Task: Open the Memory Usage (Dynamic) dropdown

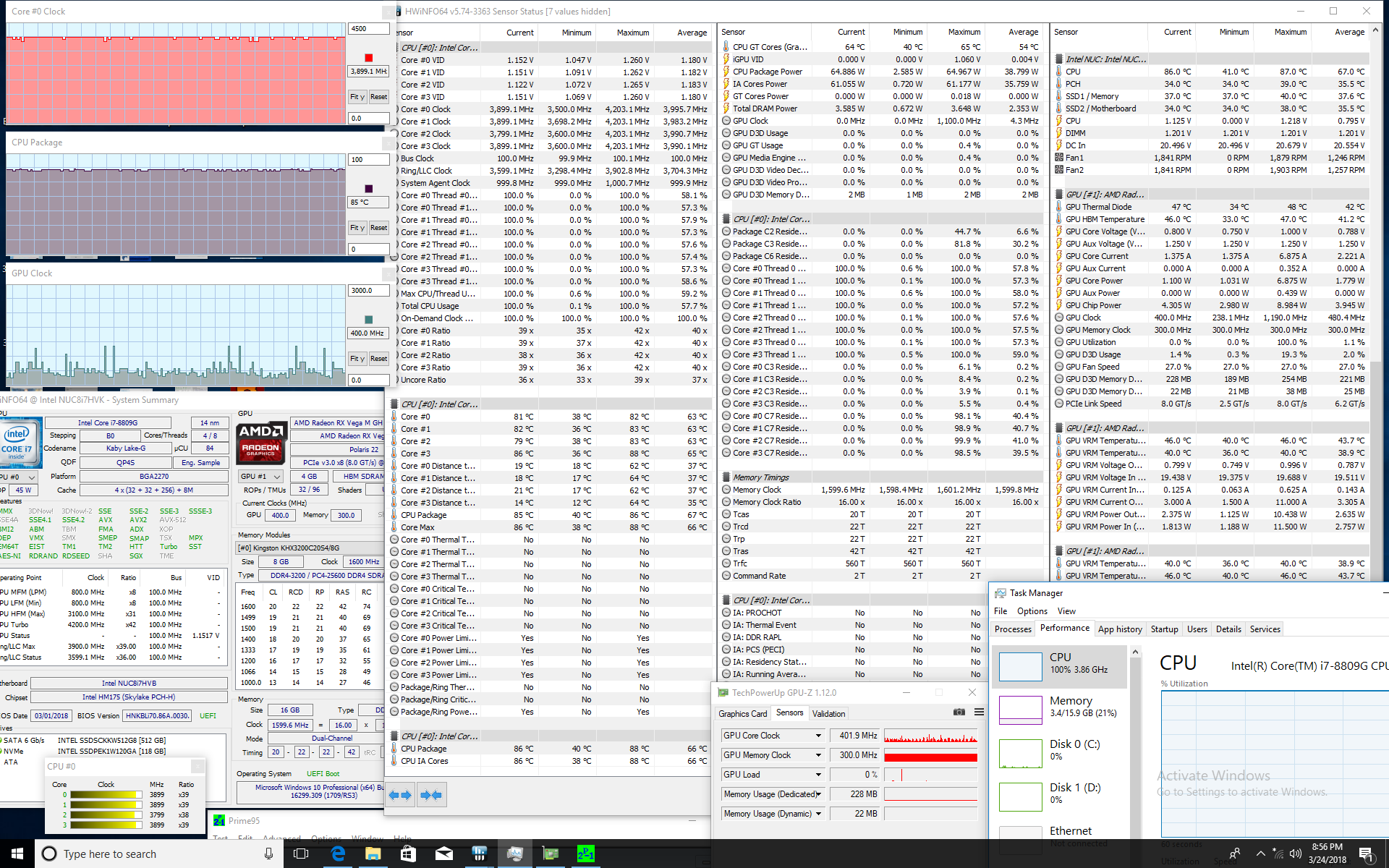Action: 818,814
